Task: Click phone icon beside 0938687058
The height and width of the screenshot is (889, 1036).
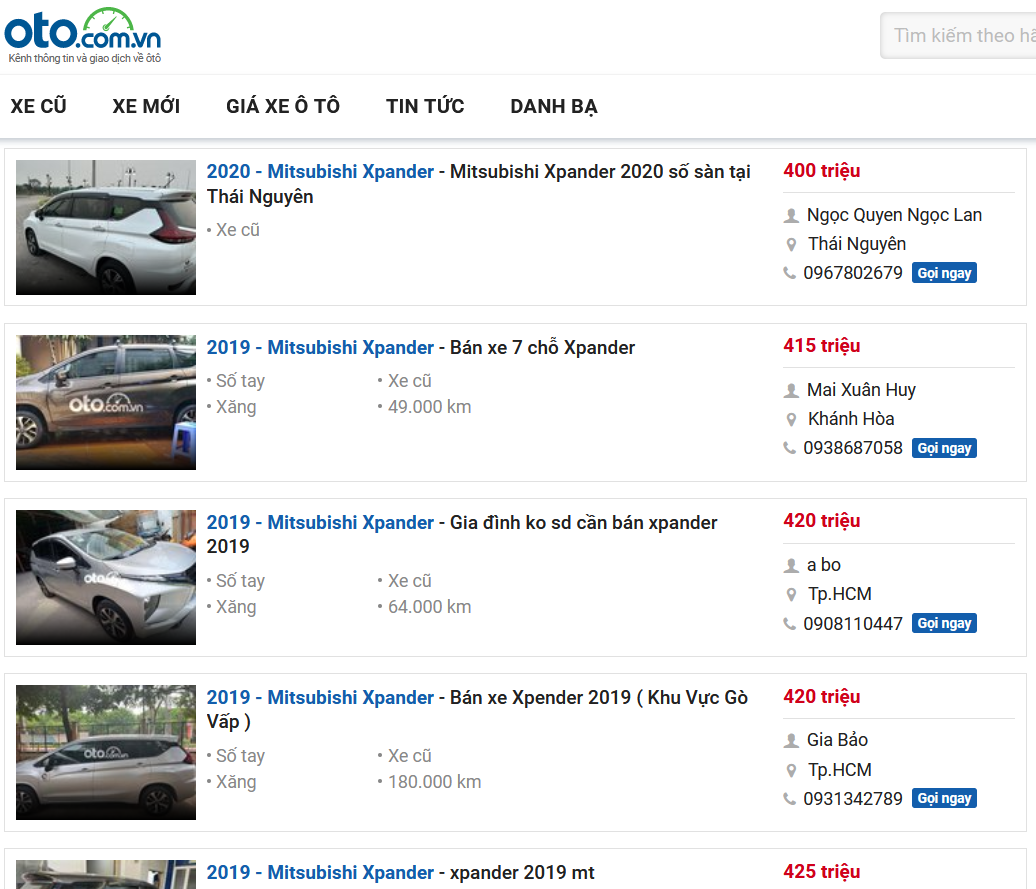Action: coord(790,448)
